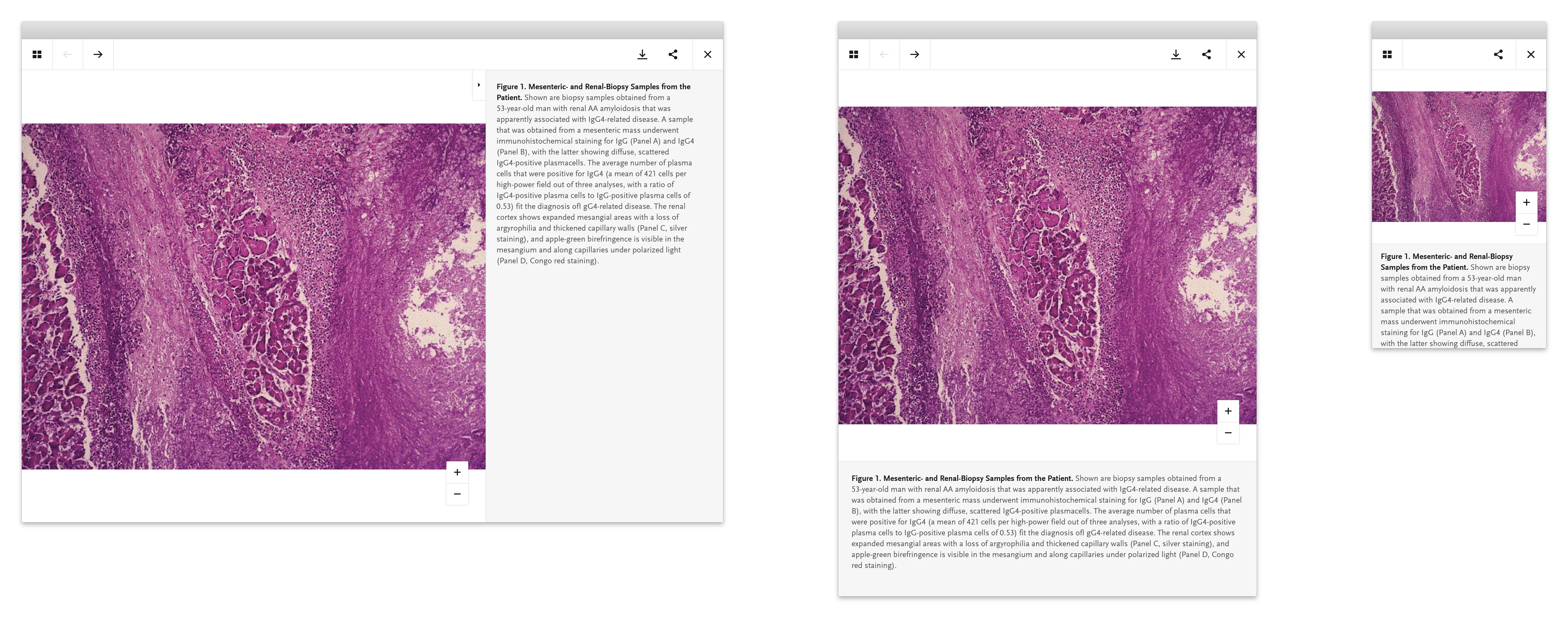Close the narrow mobile viewer
Viewport: 1568px width, 618px height.
tap(1531, 55)
